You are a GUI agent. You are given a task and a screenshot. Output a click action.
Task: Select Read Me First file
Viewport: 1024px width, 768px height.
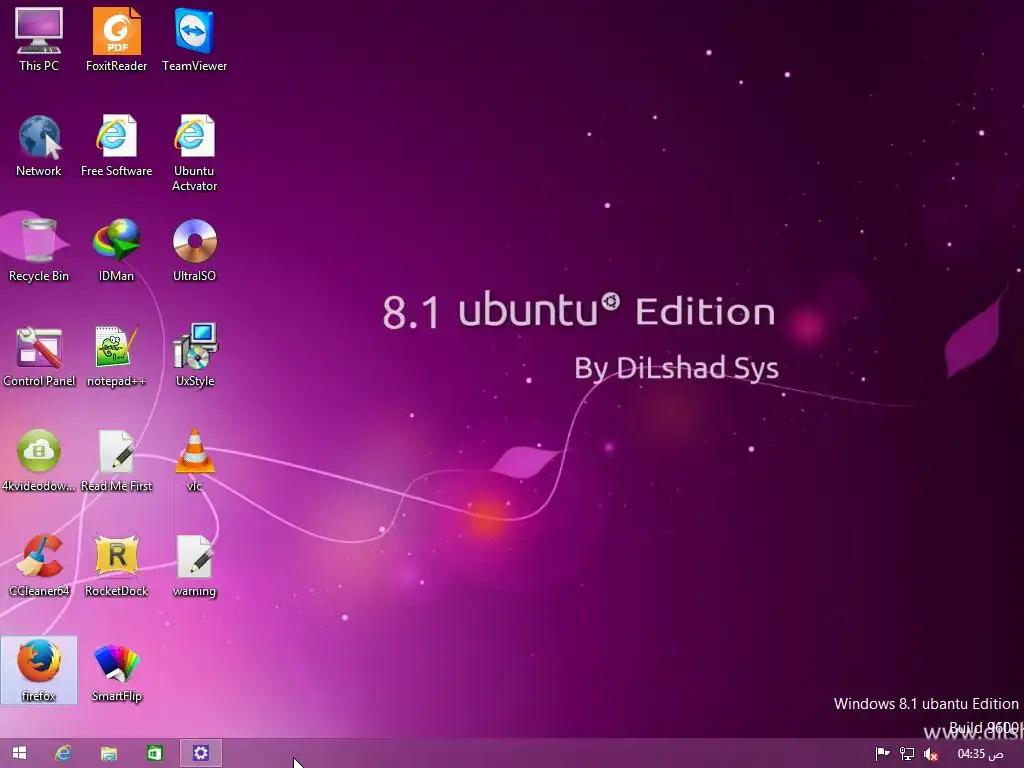point(116,460)
